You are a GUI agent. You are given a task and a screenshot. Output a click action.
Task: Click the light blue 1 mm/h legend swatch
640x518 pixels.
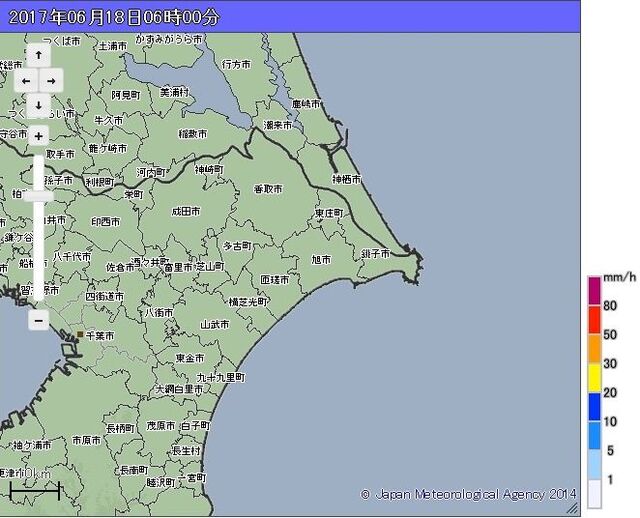point(594,465)
